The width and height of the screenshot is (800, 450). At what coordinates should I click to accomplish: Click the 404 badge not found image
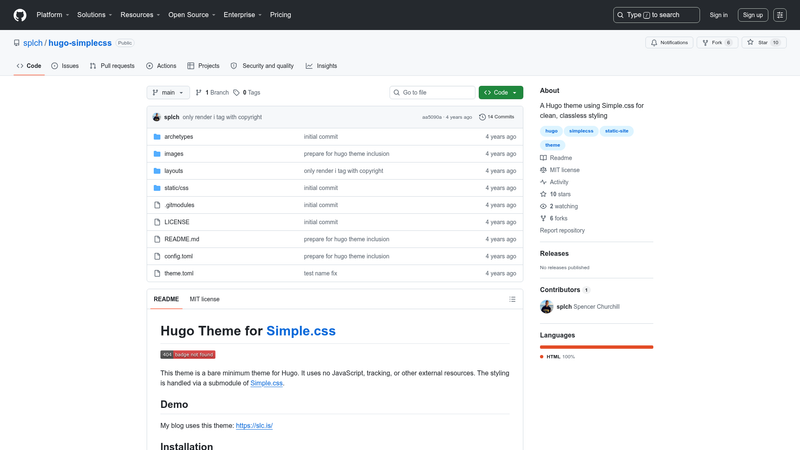[x=188, y=355]
